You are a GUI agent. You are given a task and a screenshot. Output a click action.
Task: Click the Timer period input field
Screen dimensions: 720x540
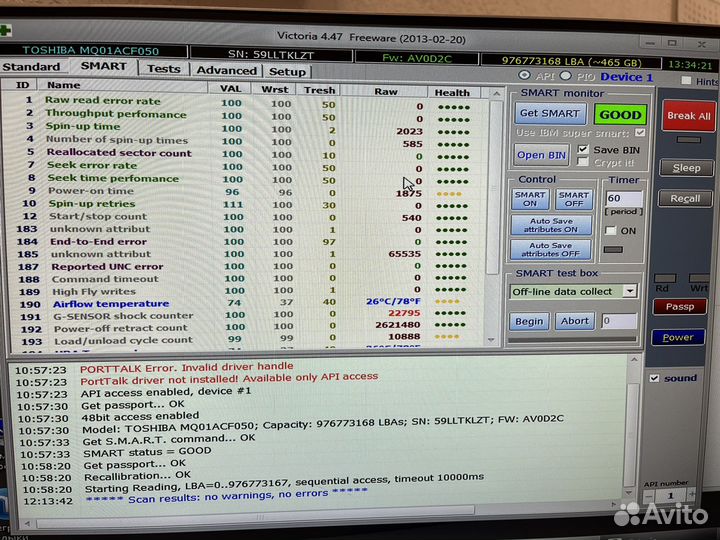[622, 199]
